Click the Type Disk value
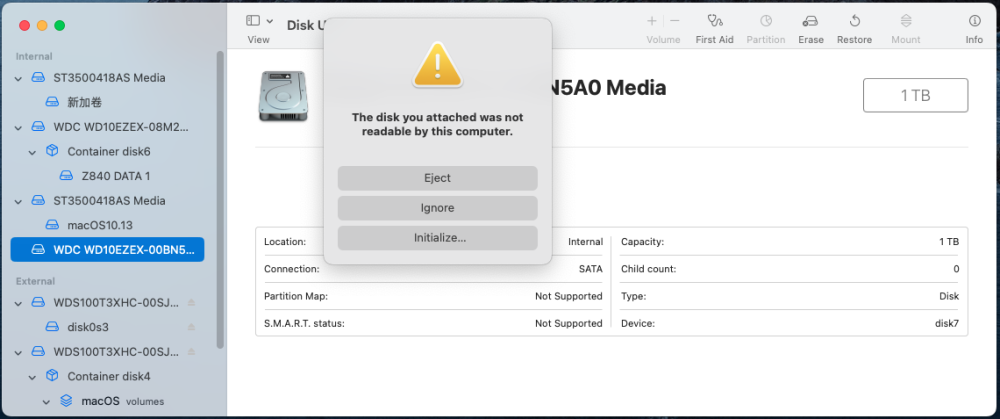Viewport: 1000px width, 419px height. [x=949, y=296]
